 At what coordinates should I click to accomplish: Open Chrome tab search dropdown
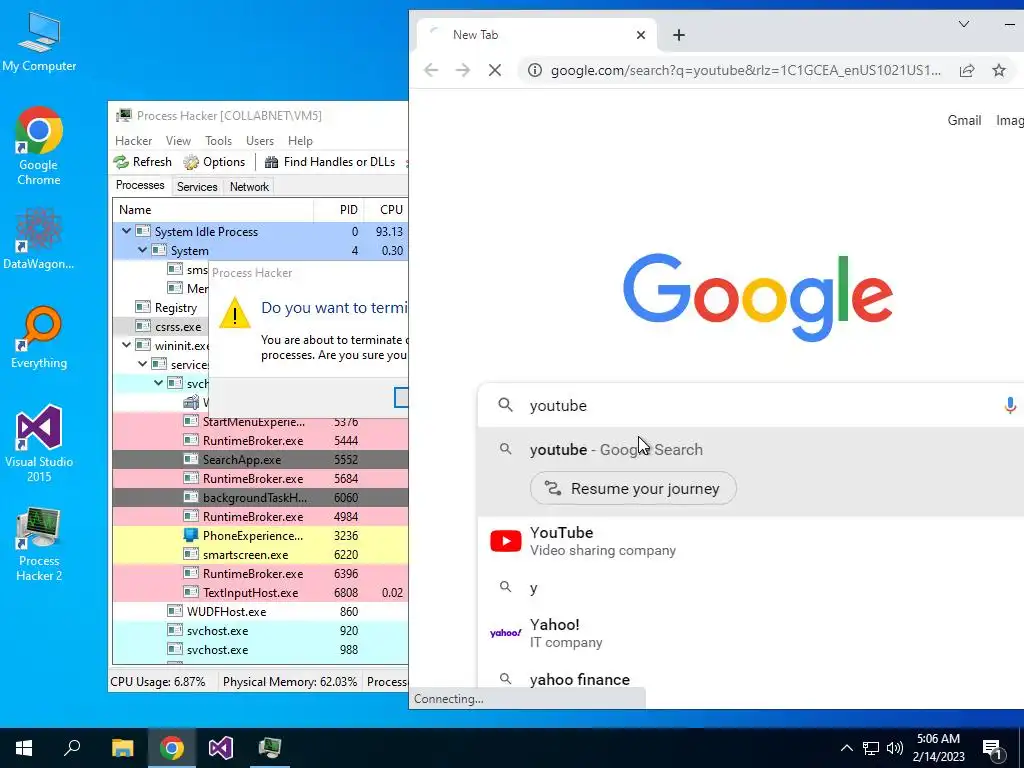tap(963, 24)
